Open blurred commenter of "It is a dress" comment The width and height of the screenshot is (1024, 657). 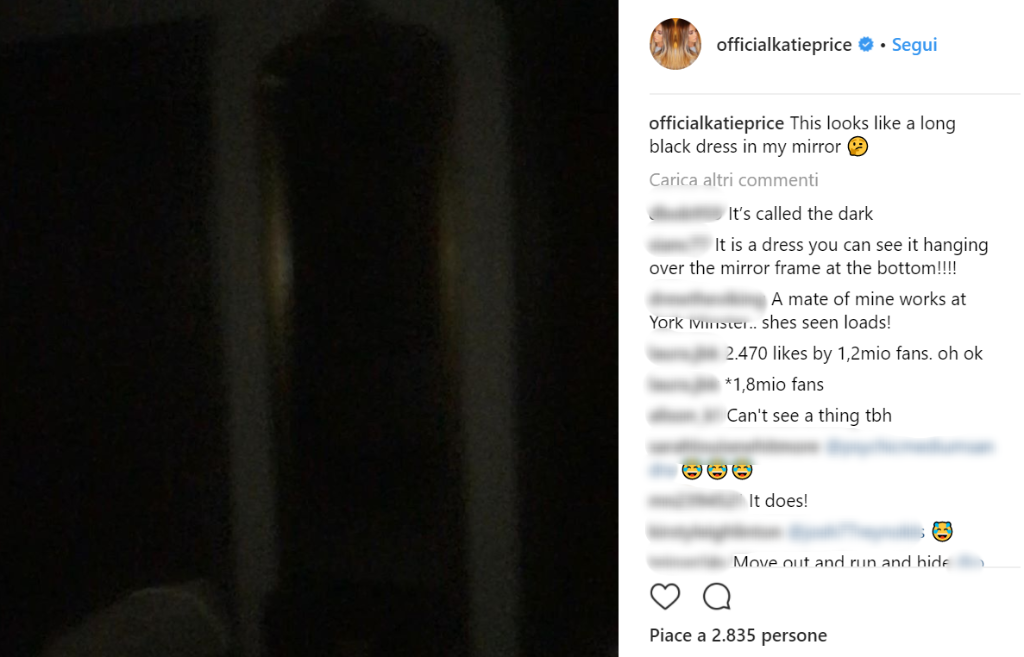pos(679,244)
